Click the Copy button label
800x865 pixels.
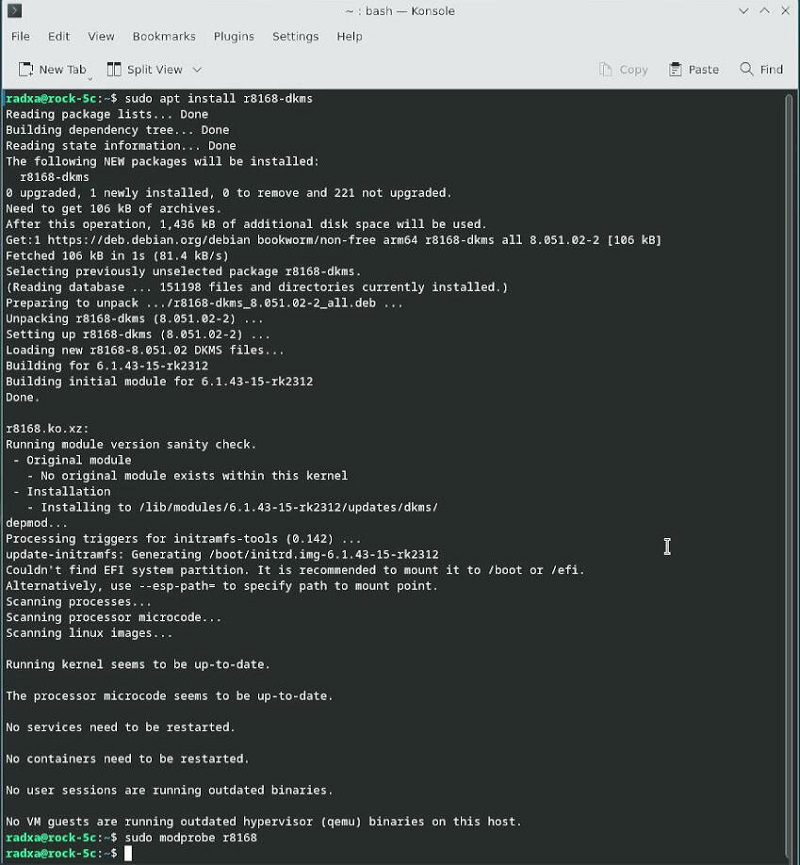[633, 70]
